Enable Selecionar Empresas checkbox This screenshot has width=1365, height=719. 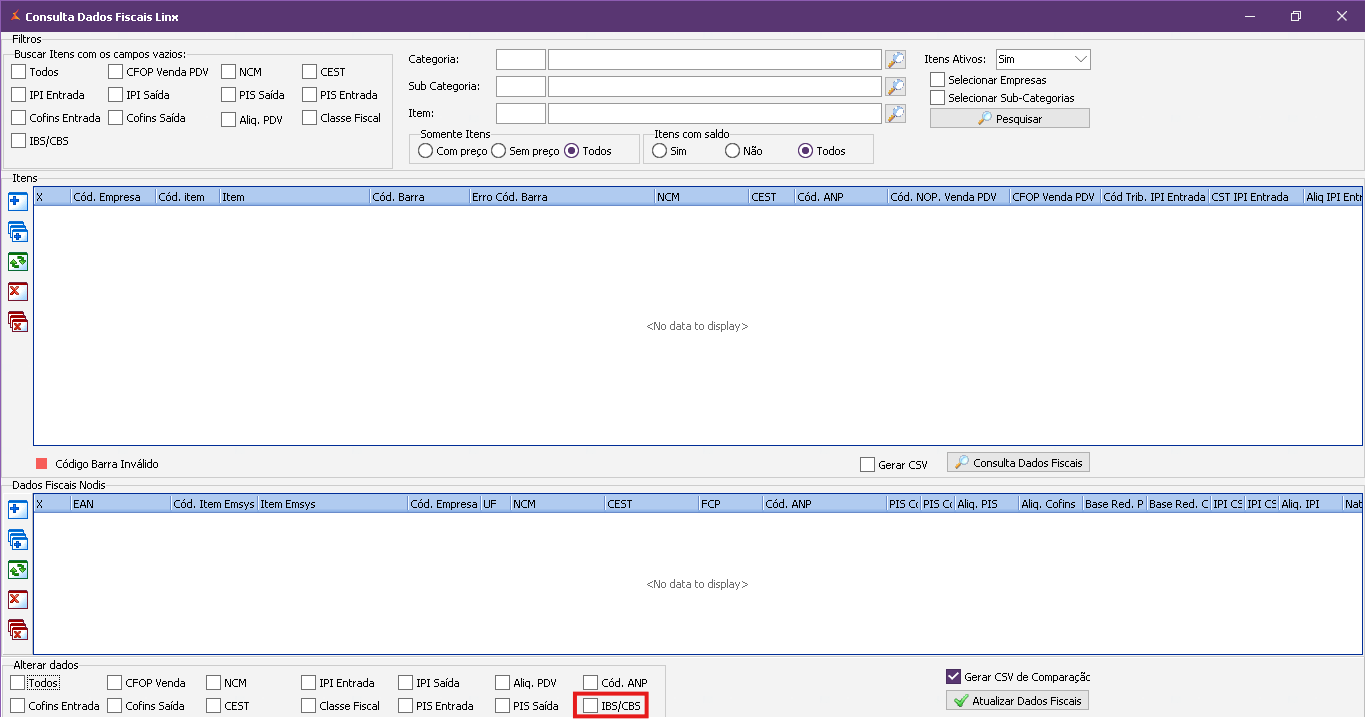(x=937, y=79)
